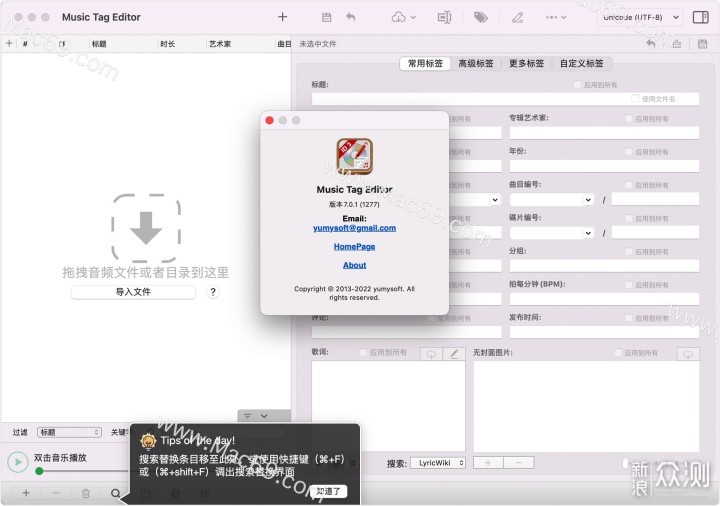This screenshot has height=506, width=720.
Task: Click the chevron next to the filter lines icon
Action: (264, 416)
